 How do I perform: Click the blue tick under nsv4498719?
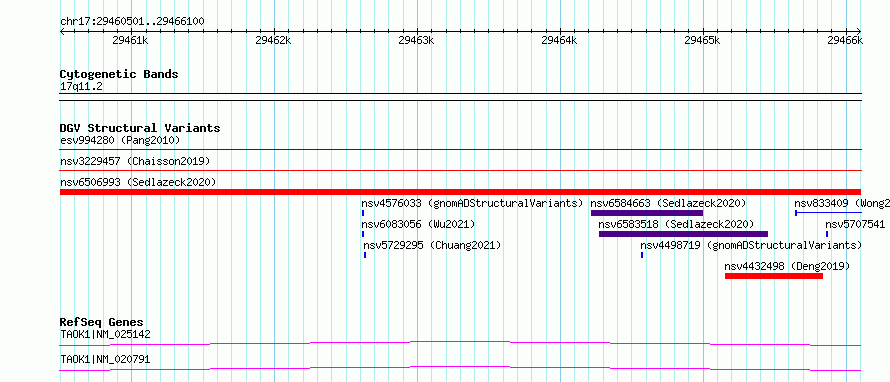642,255
